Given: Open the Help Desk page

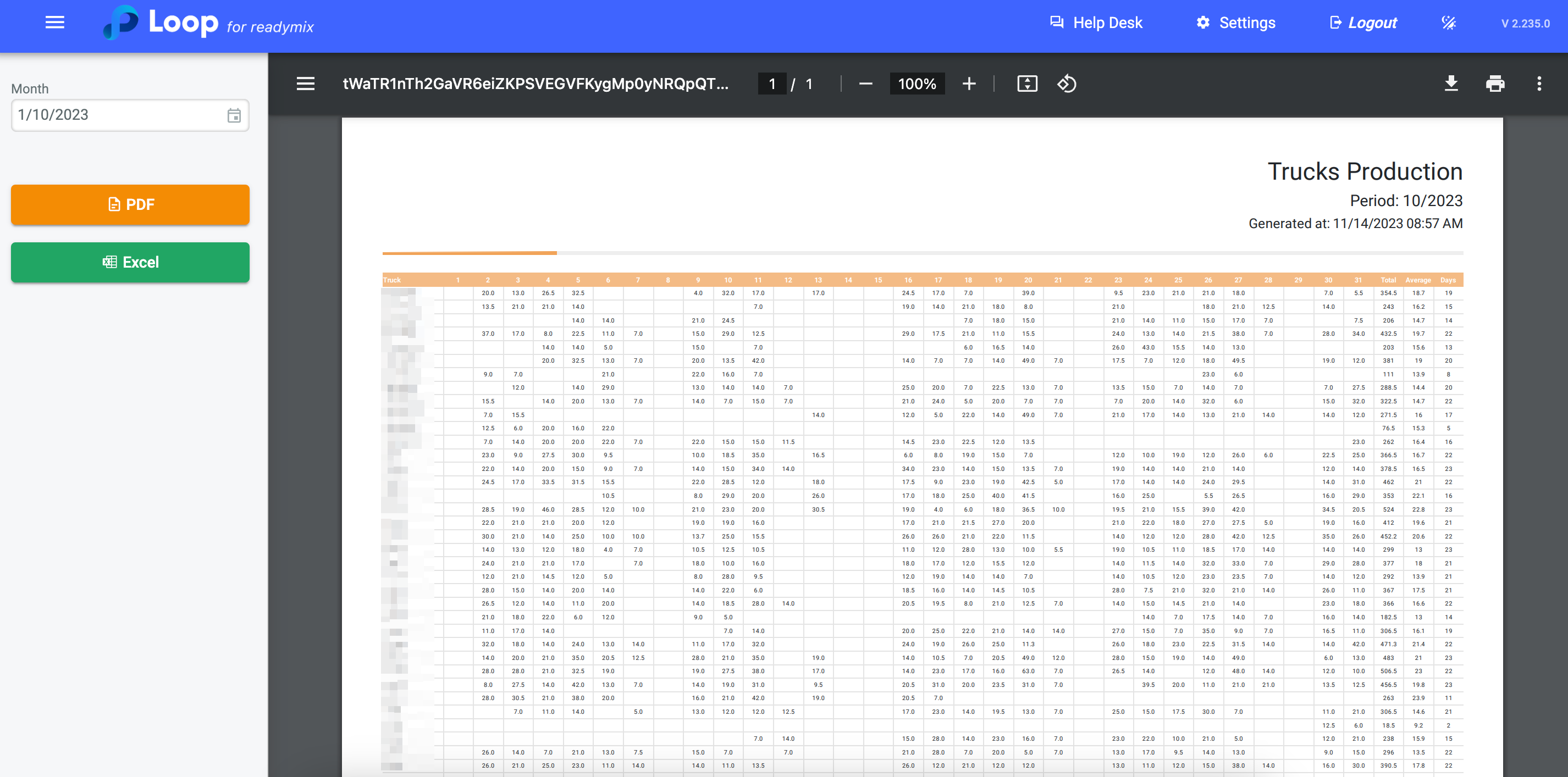Looking at the screenshot, I should tap(1096, 23).
